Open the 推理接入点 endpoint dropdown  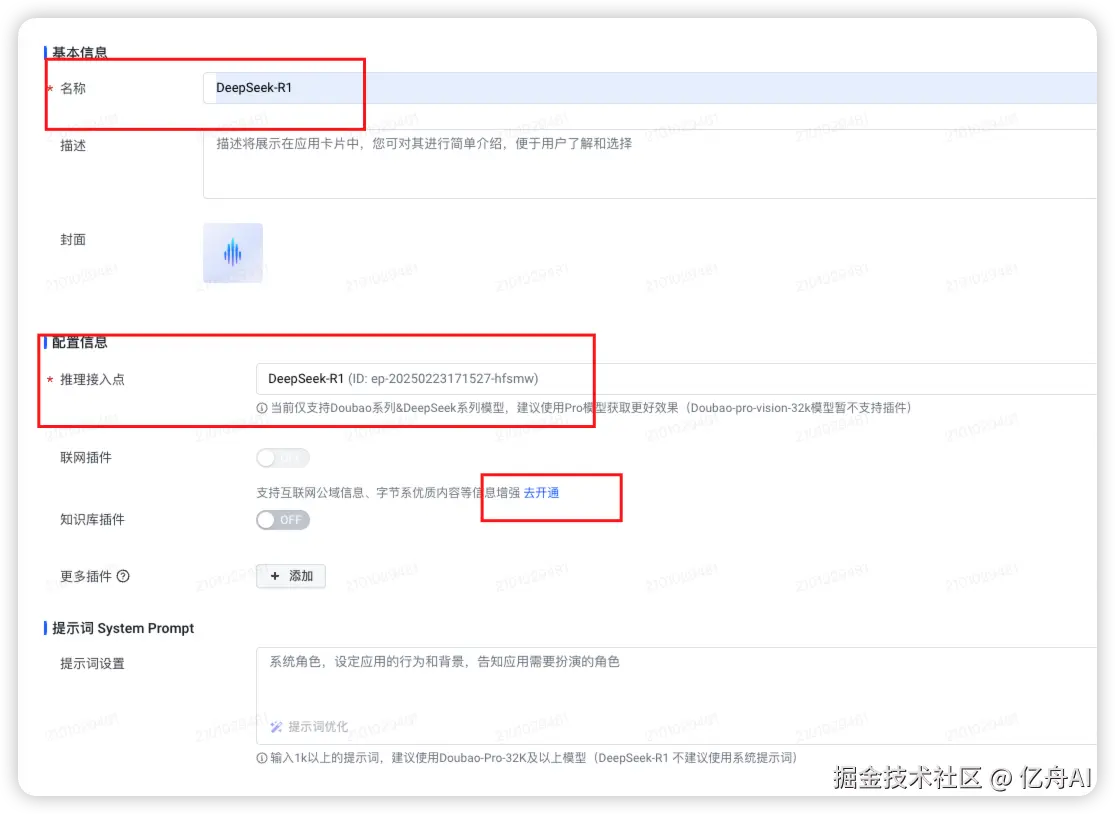(x=676, y=379)
